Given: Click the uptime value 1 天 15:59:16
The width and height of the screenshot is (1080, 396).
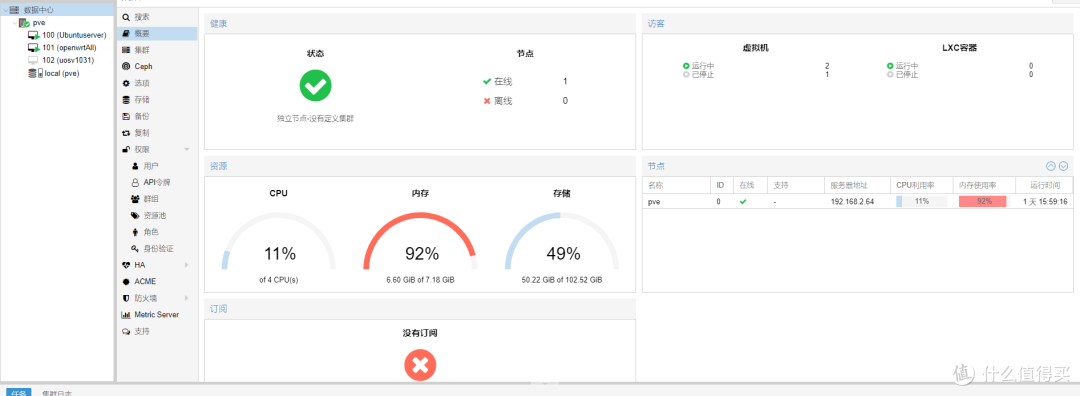Looking at the screenshot, I should click(1045, 201).
